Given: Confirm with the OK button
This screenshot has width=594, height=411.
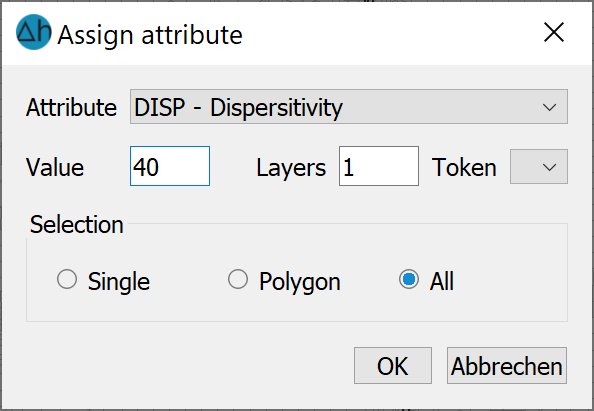Looking at the screenshot, I should [393, 366].
